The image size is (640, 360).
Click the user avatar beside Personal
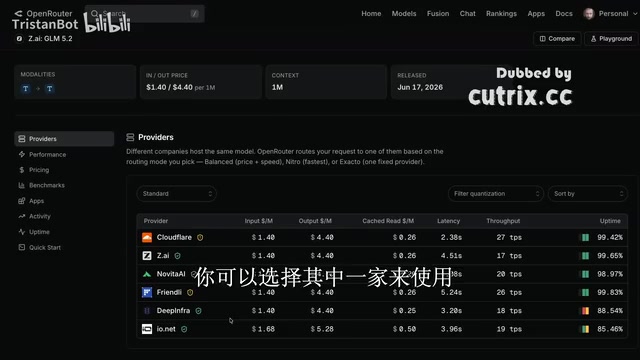pos(589,13)
